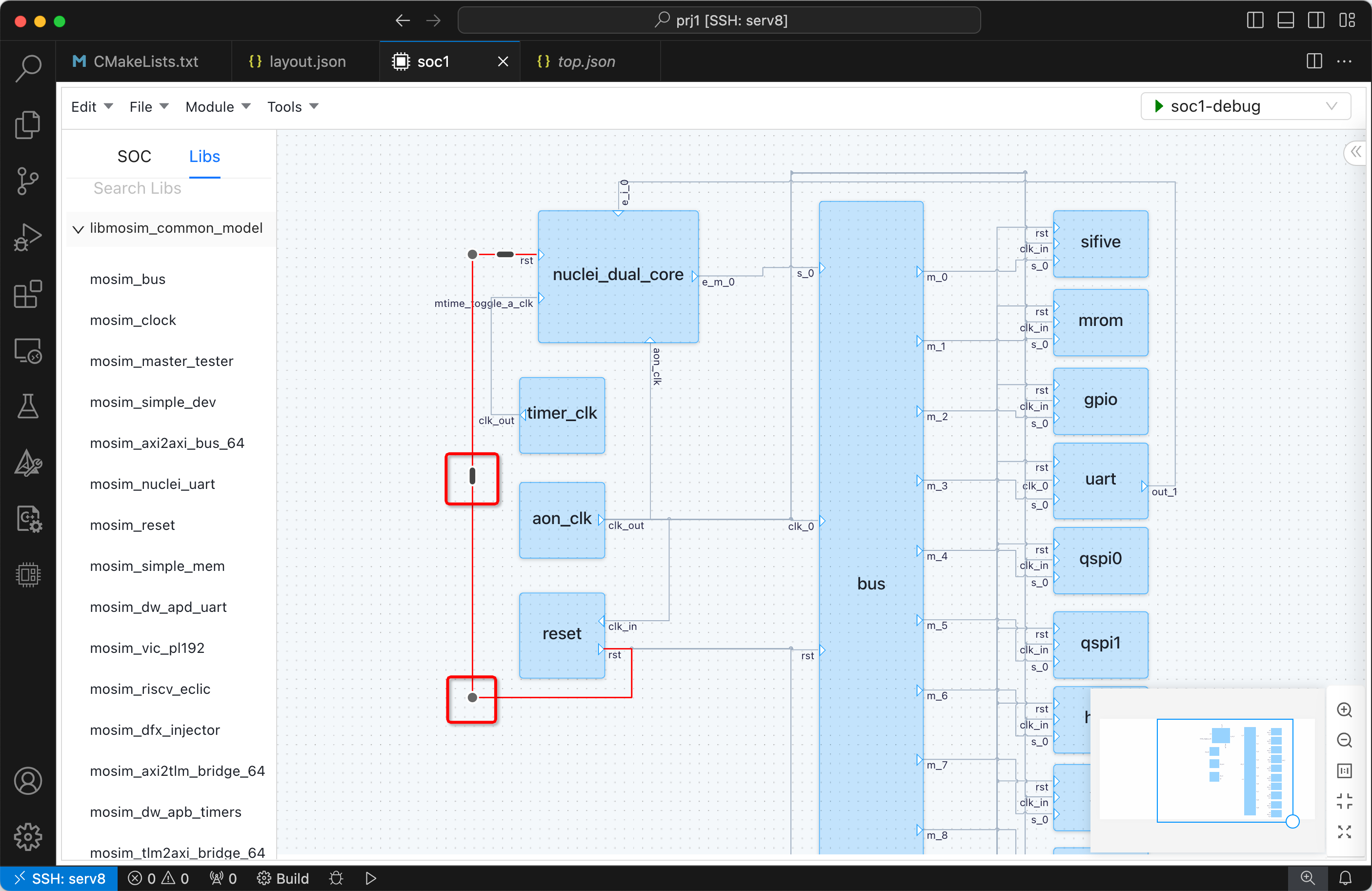Open the file-settings gear sidebar icon
1372x891 pixels.
(x=28, y=519)
